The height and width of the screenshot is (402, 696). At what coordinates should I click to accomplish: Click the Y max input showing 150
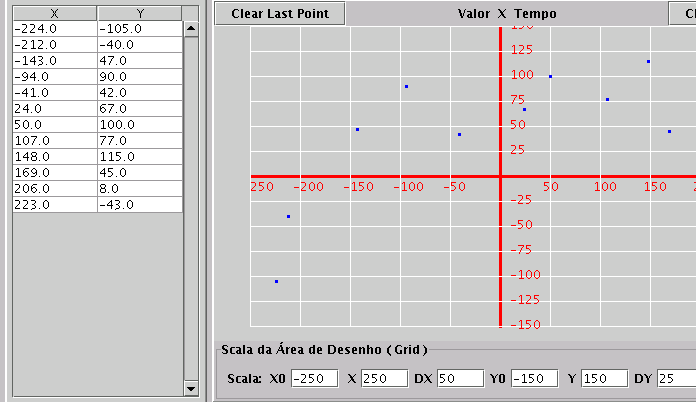click(x=604, y=379)
